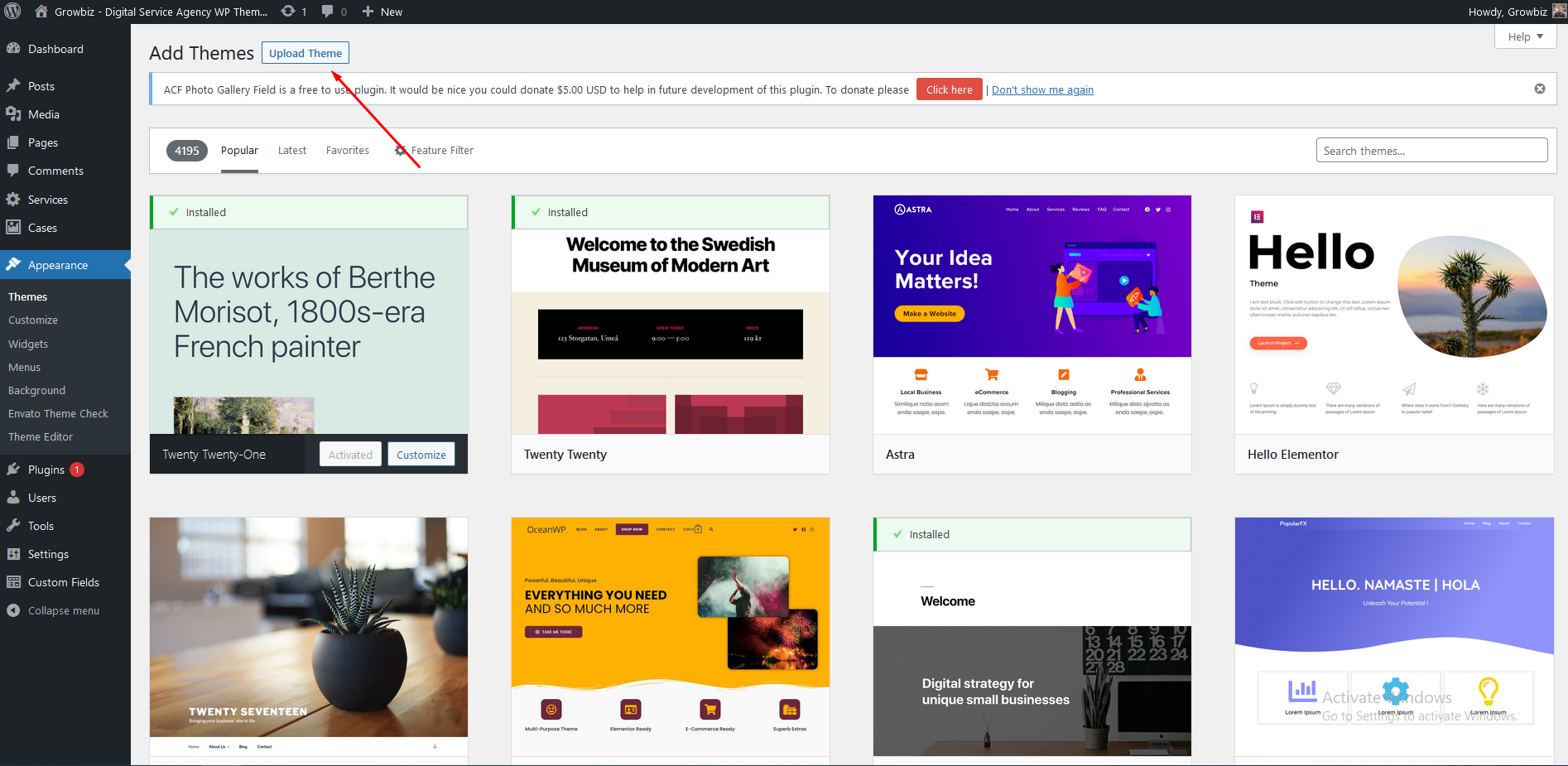Click the Astra theme name
Image resolution: width=1568 pixels, height=766 pixels.
pos(900,454)
